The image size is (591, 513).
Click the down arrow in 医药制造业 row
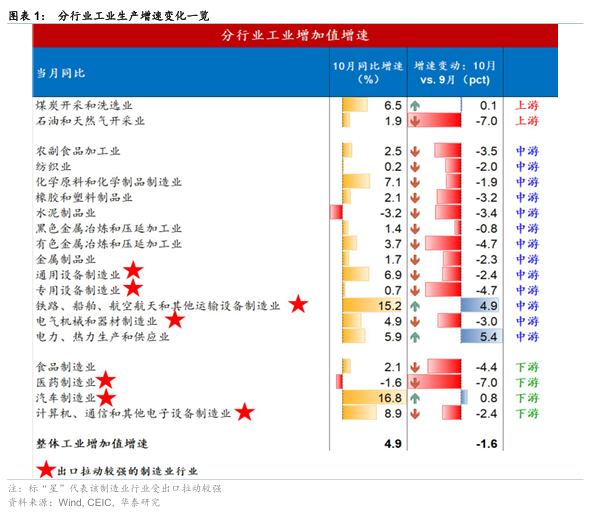click(x=415, y=383)
